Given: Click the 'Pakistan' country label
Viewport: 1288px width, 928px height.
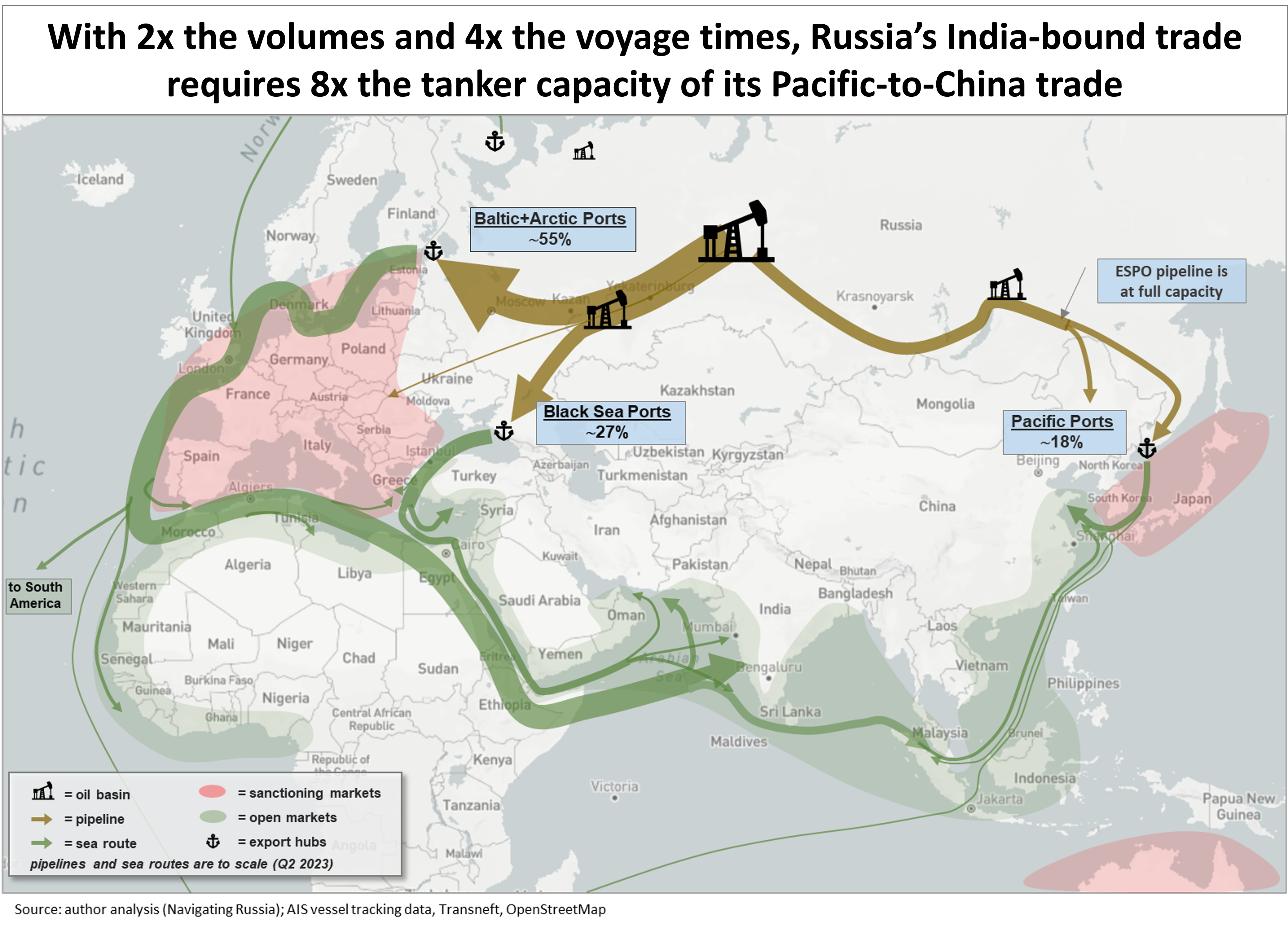Looking at the screenshot, I should tap(700, 564).
